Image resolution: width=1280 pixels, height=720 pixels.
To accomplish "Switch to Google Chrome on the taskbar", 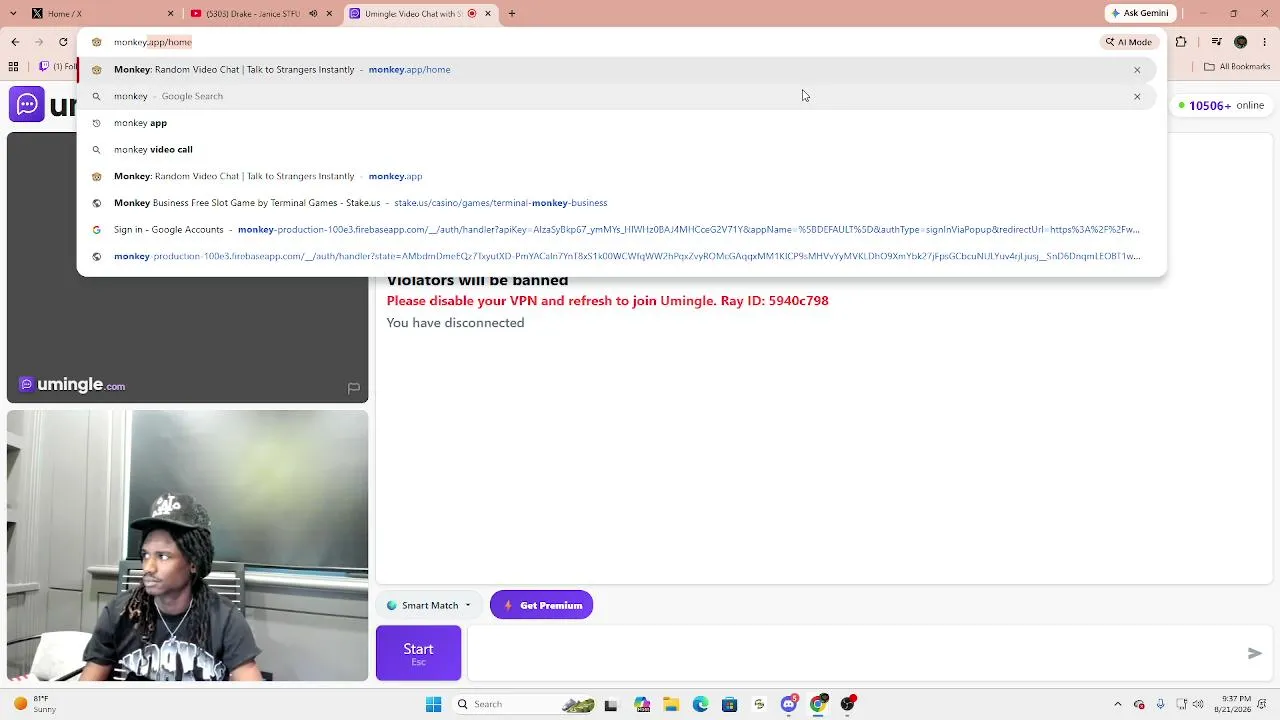I will click(x=818, y=704).
